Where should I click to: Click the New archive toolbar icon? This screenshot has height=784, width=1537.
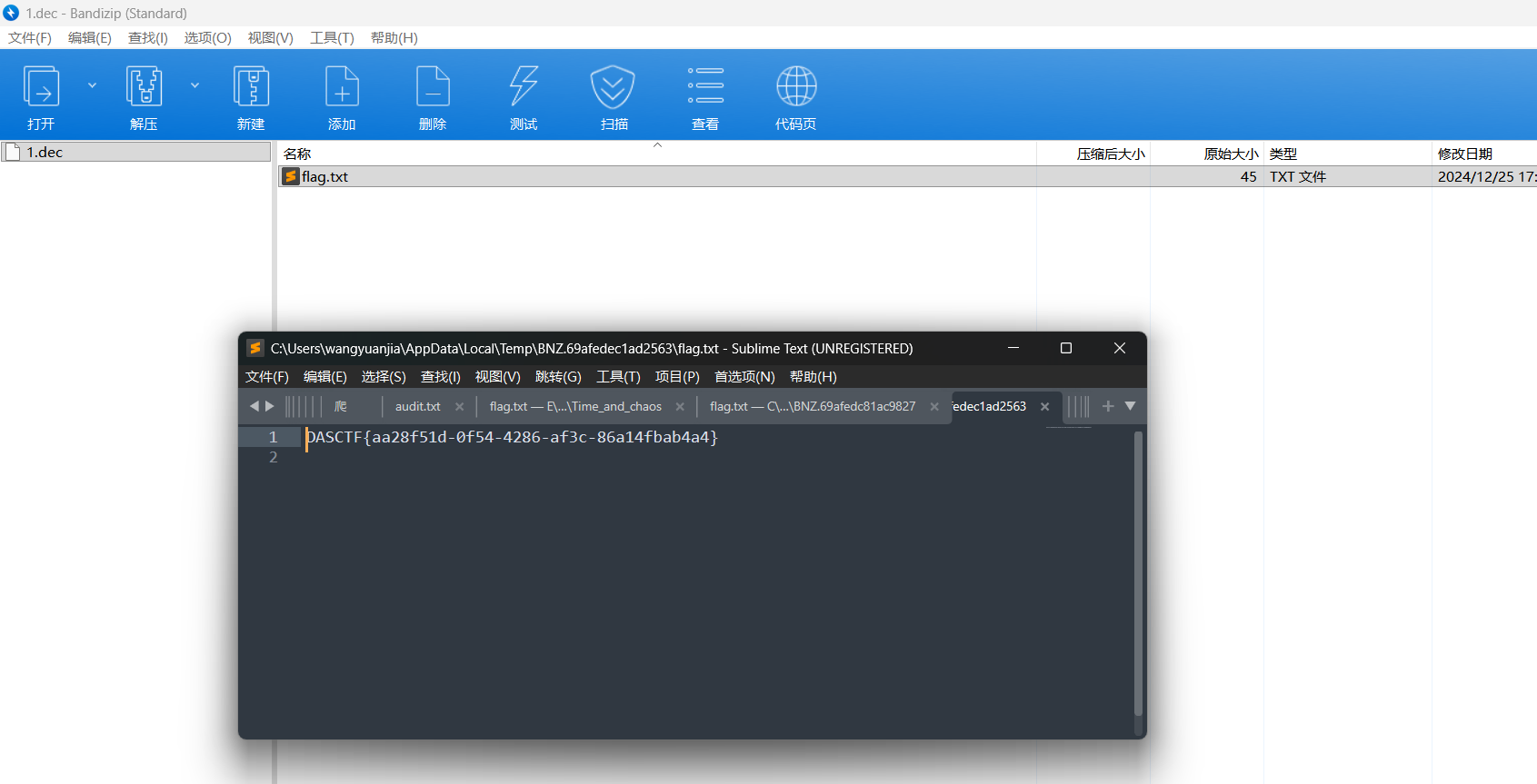[251, 87]
